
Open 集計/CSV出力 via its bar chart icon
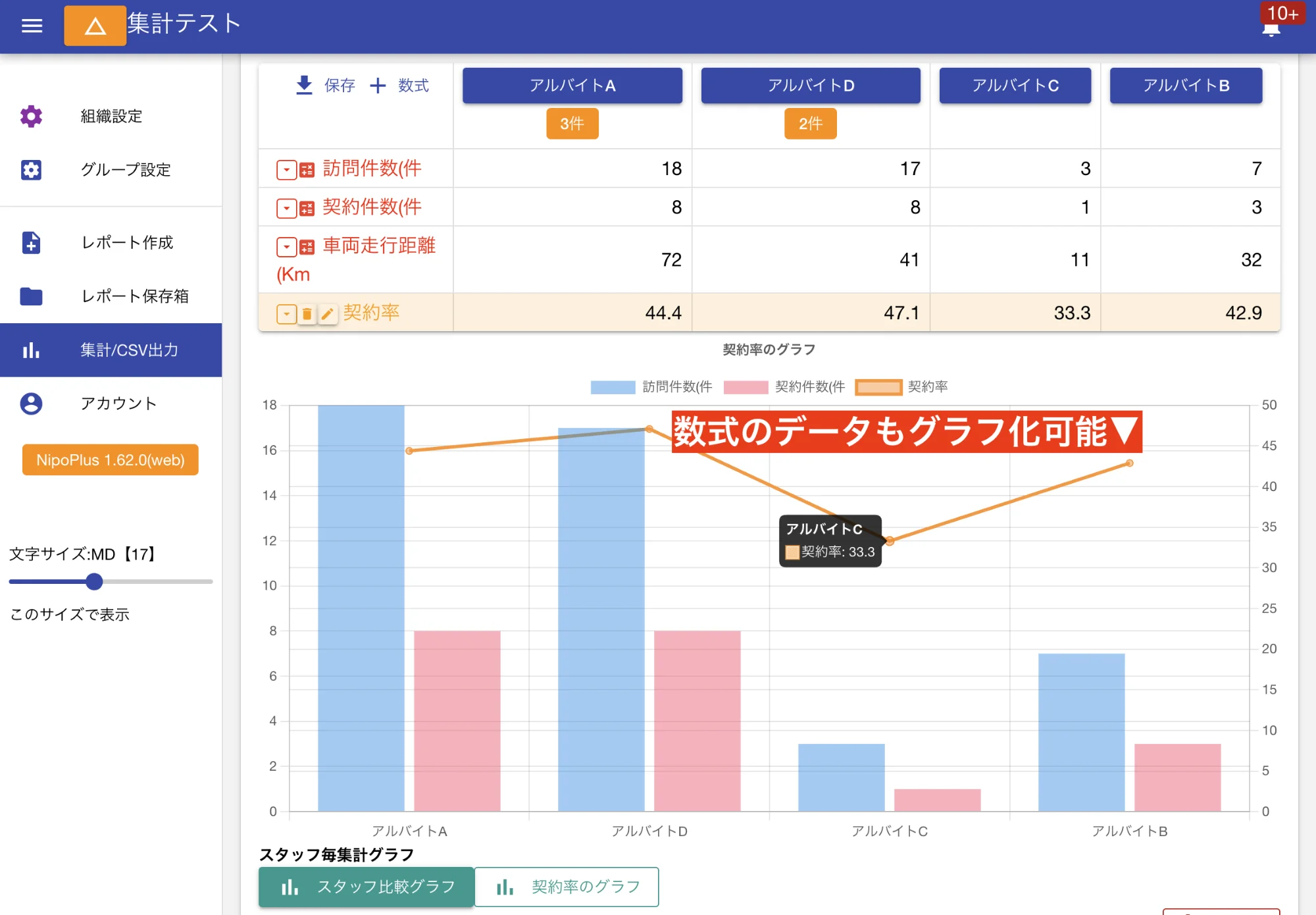click(32, 350)
